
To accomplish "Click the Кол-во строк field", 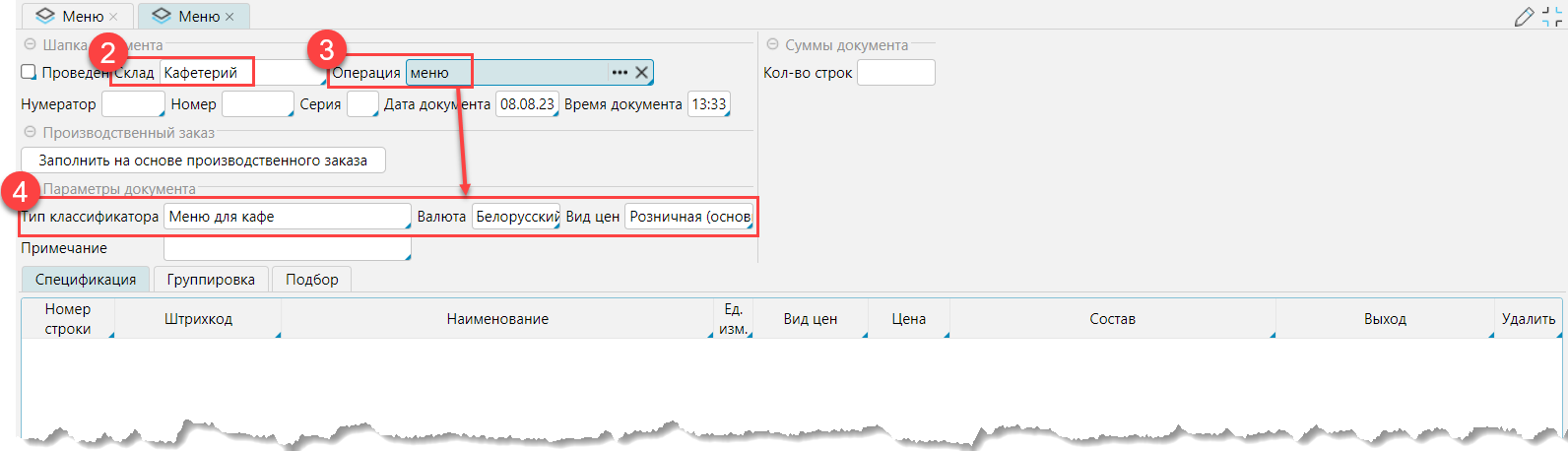I will coord(895,73).
